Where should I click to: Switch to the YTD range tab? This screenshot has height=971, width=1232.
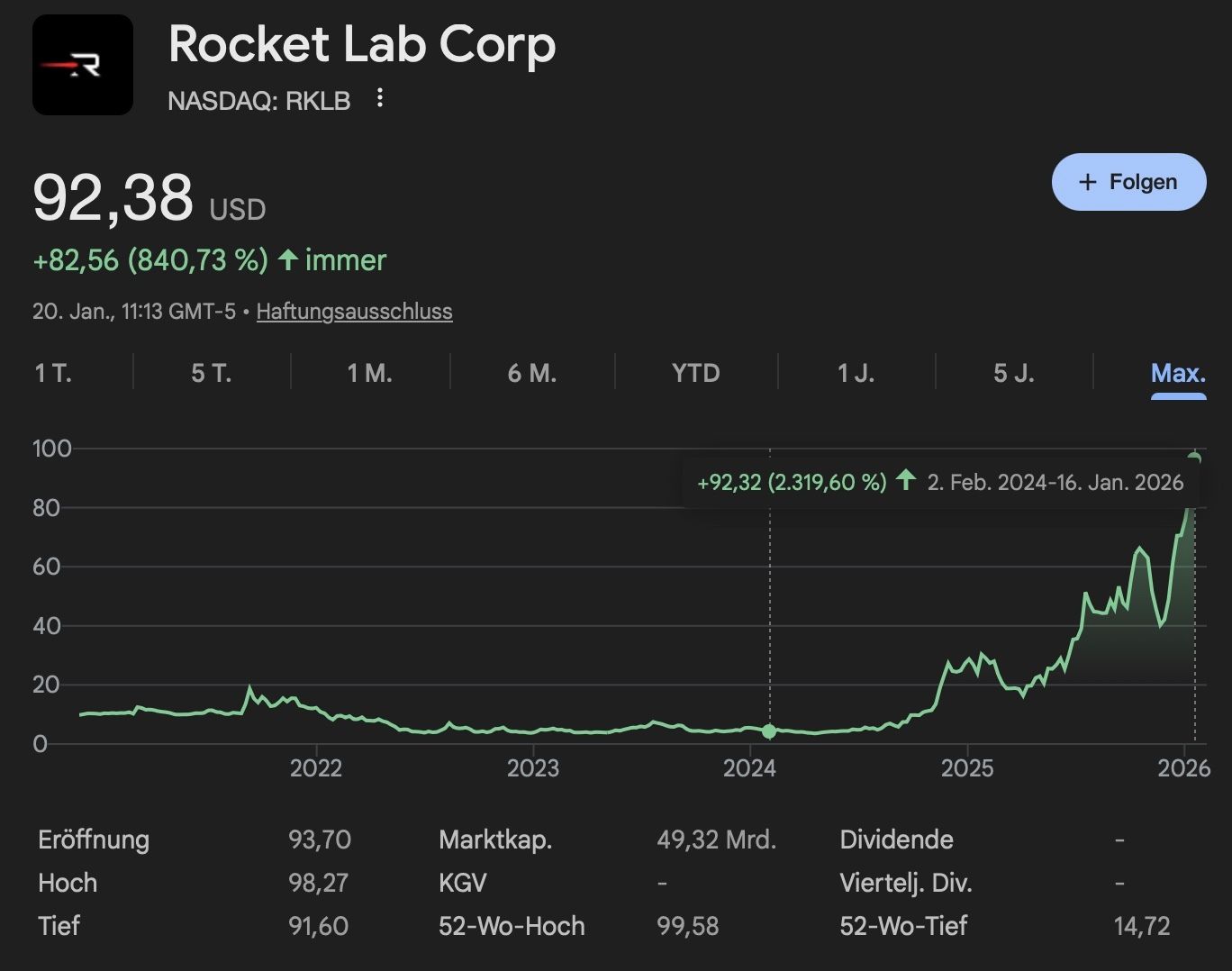point(696,373)
